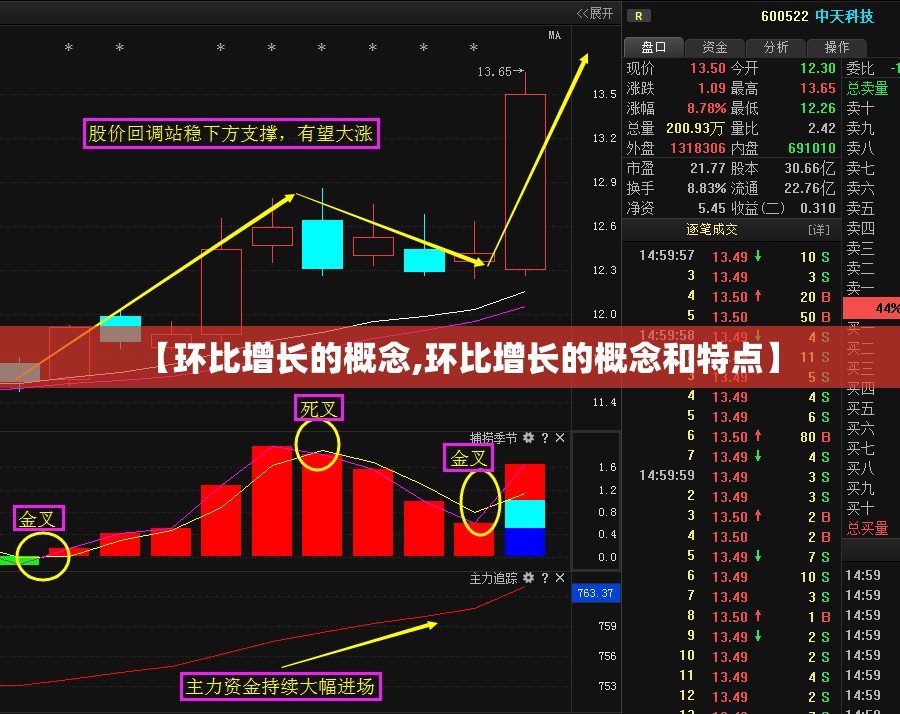The image size is (900, 714).
Task: Click help question mark for 捕捞季节
Action: [x=544, y=438]
